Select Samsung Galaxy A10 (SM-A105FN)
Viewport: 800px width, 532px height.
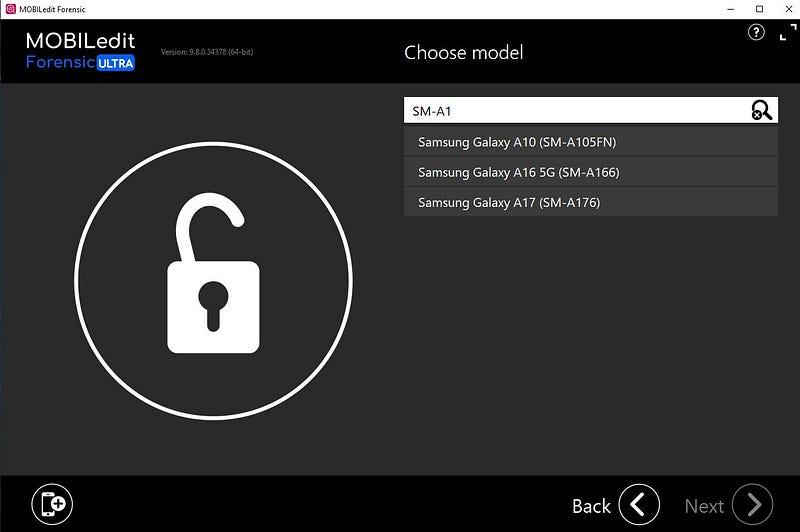(591, 142)
